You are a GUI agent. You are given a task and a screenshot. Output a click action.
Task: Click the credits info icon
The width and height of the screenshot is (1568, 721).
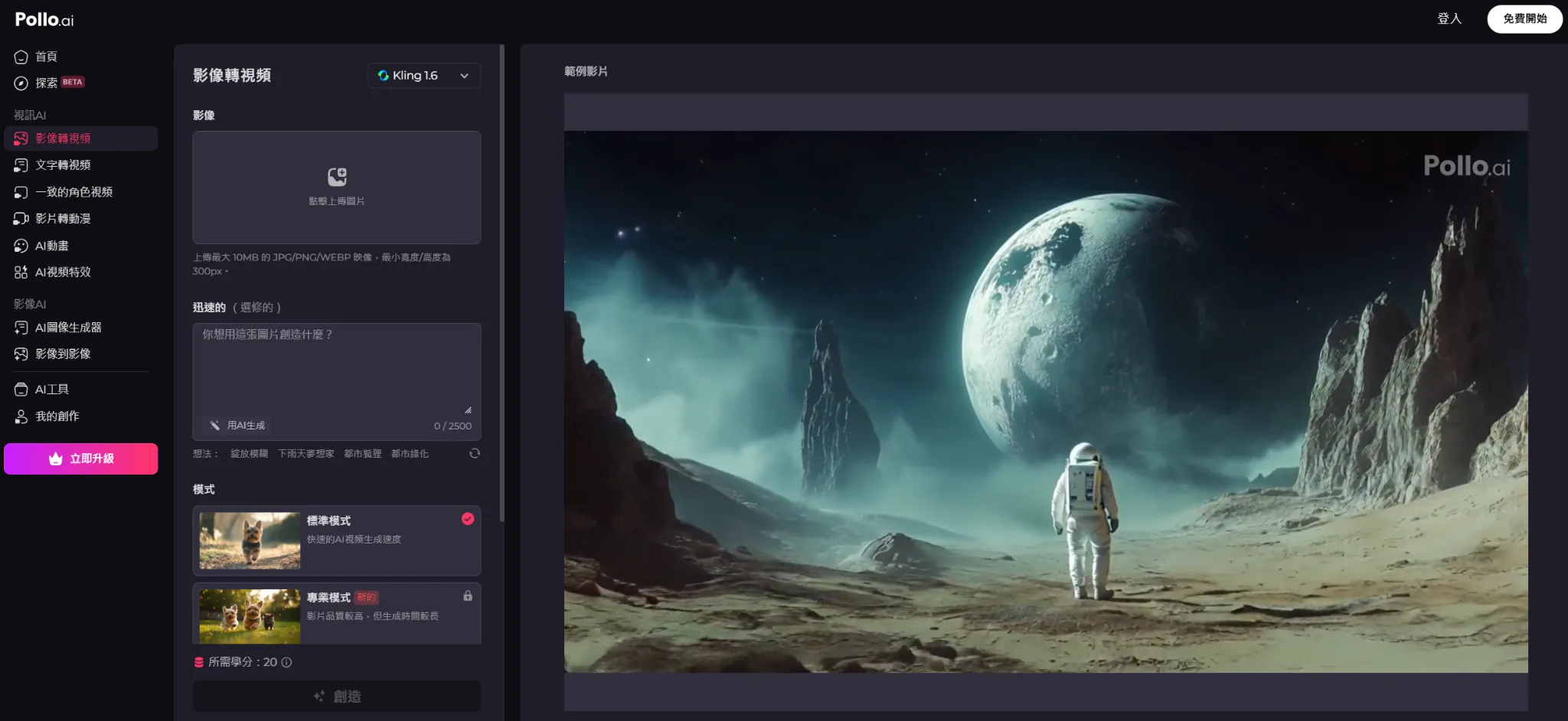(x=287, y=662)
